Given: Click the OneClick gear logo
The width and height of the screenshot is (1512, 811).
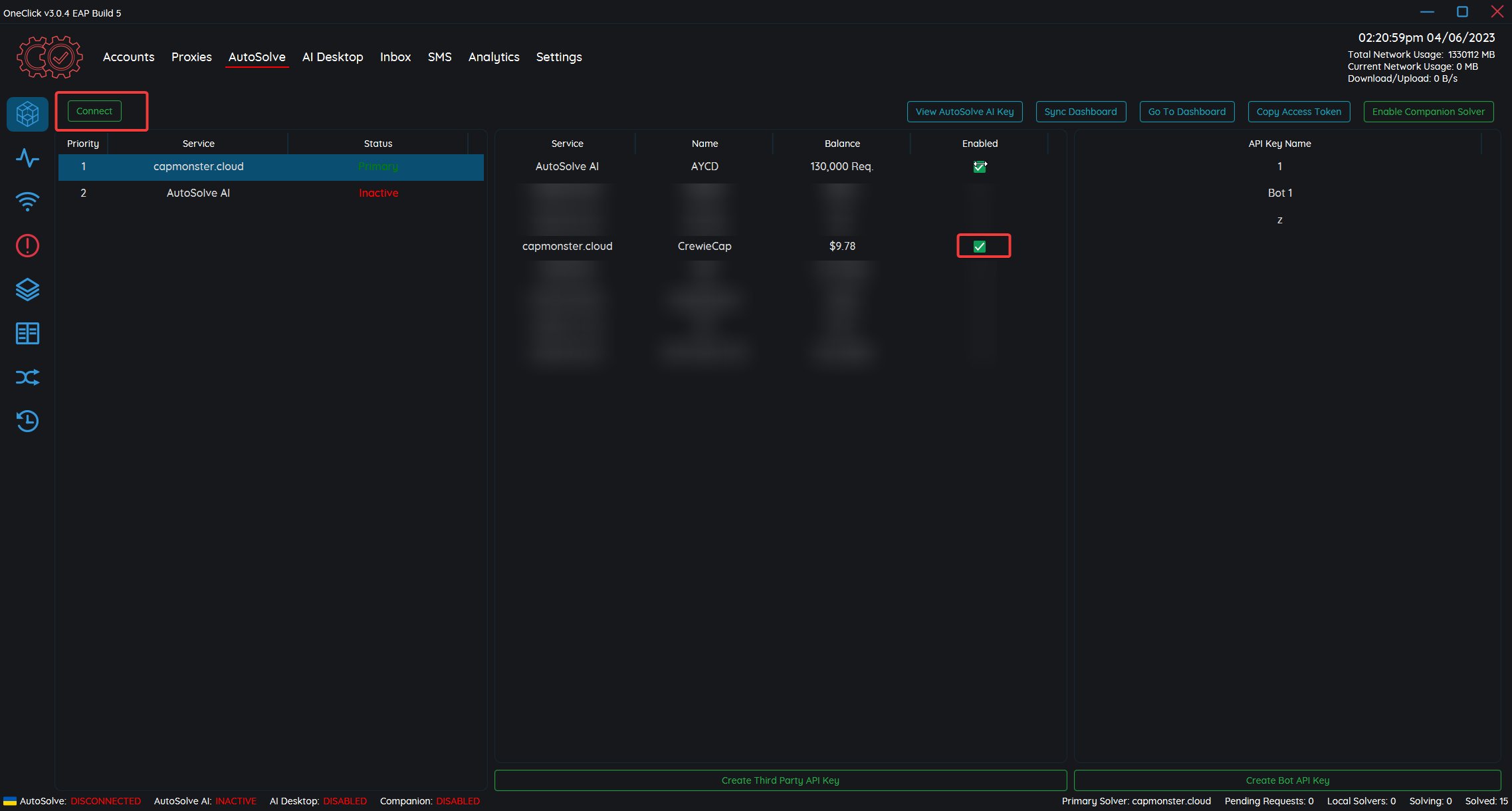Looking at the screenshot, I should click(50, 57).
